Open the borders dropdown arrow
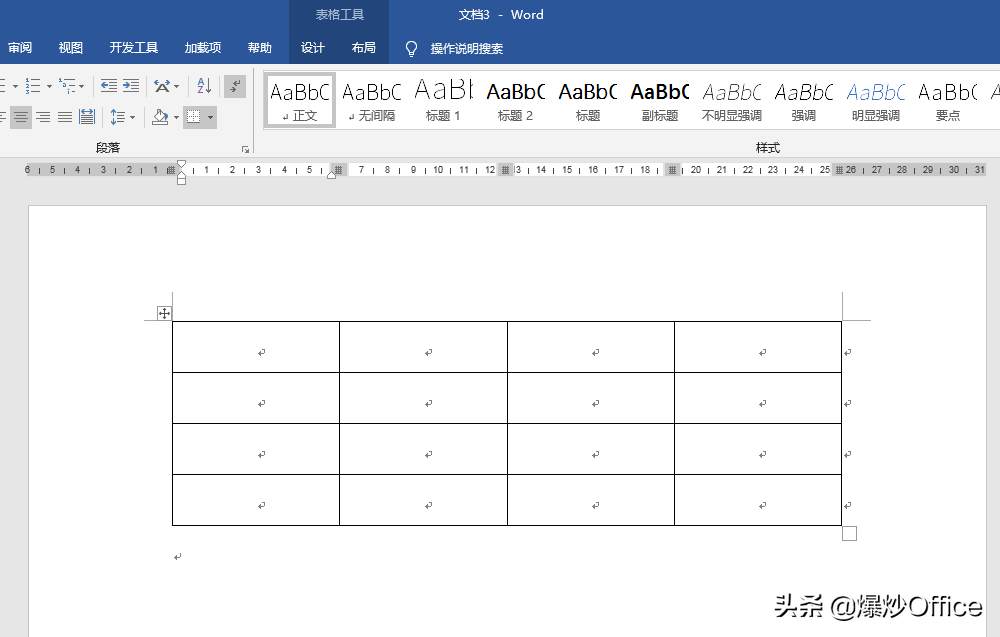 210,117
